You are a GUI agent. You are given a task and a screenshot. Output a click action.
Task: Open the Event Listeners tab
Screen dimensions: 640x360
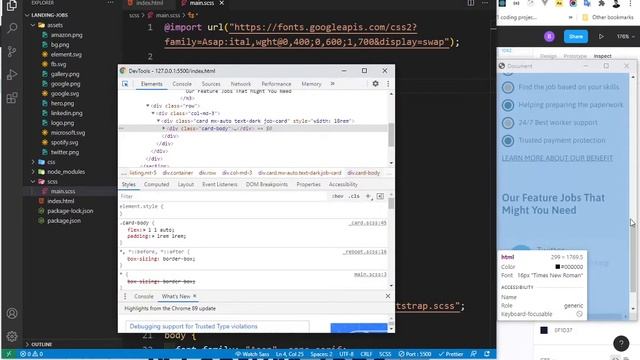(220, 184)
